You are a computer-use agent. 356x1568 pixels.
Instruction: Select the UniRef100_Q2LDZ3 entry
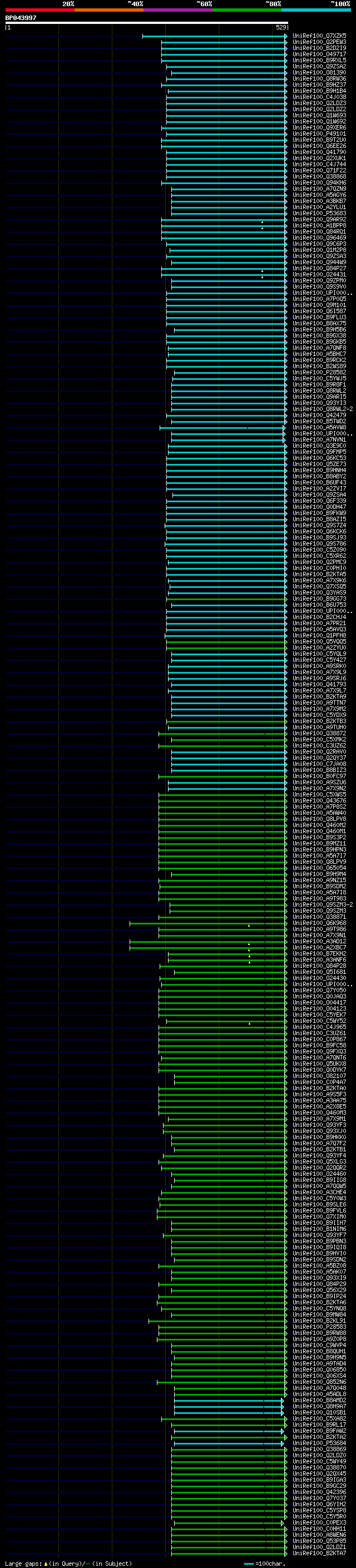(x=319, y=103)
